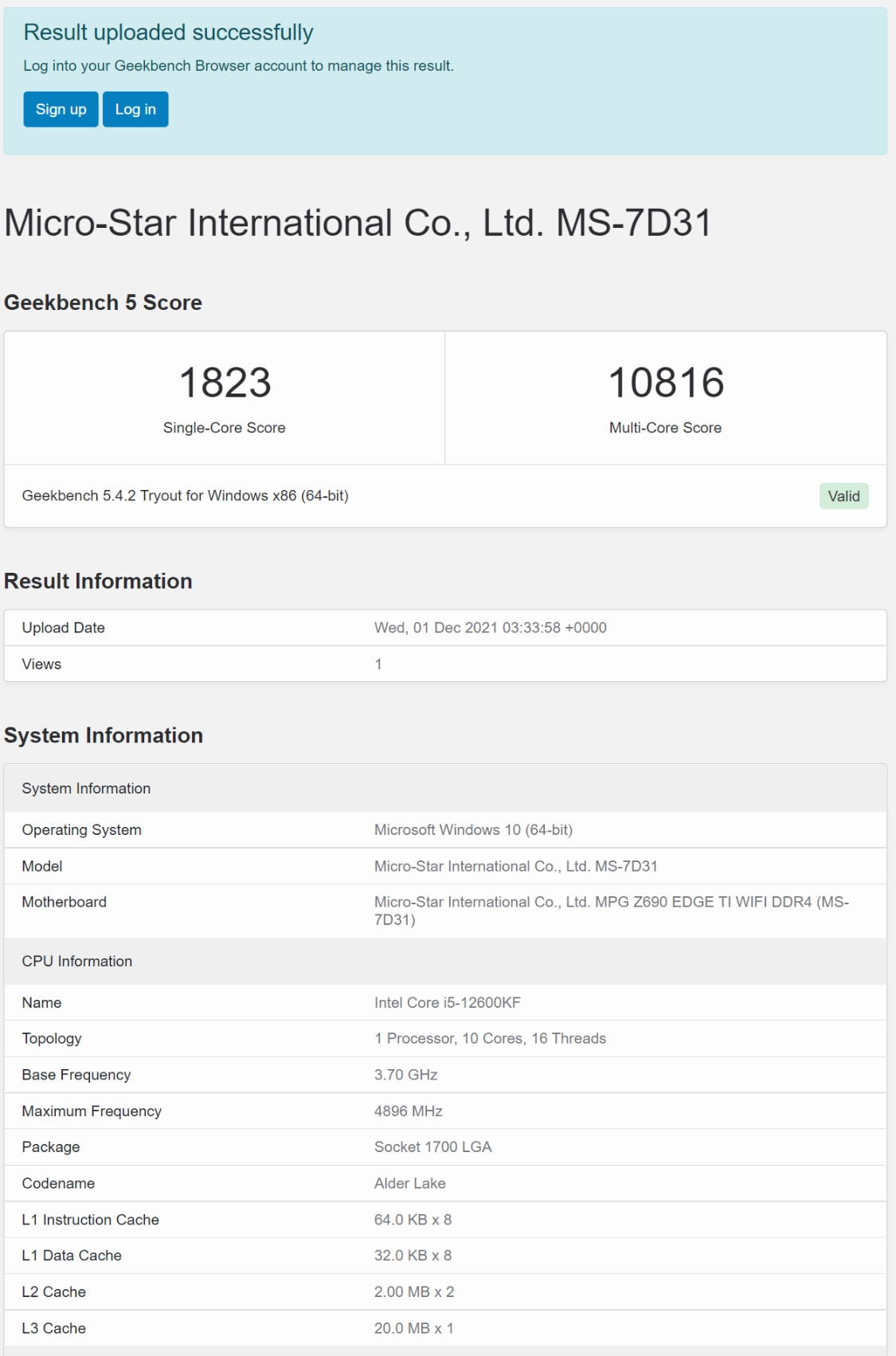Click the Codename label
This screenshot has width=896, height=1356.
coord(58,1184)
